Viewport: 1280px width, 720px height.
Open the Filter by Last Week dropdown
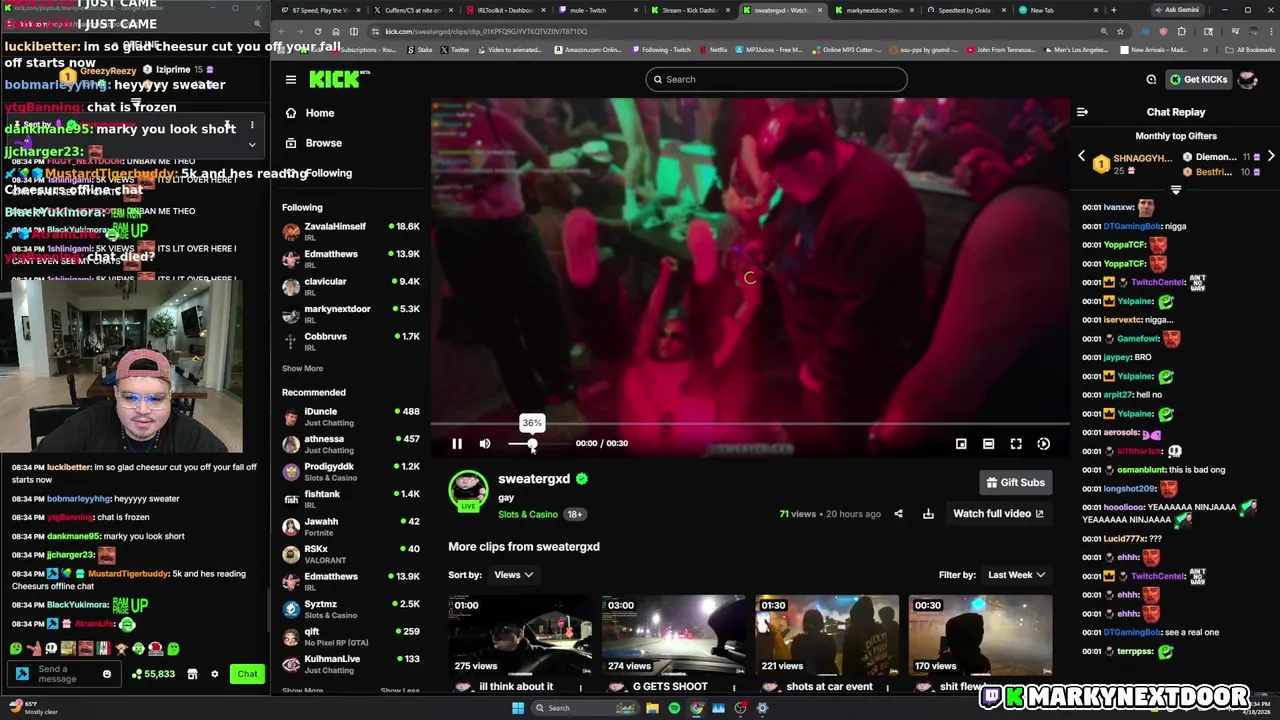click(1016, 575)
